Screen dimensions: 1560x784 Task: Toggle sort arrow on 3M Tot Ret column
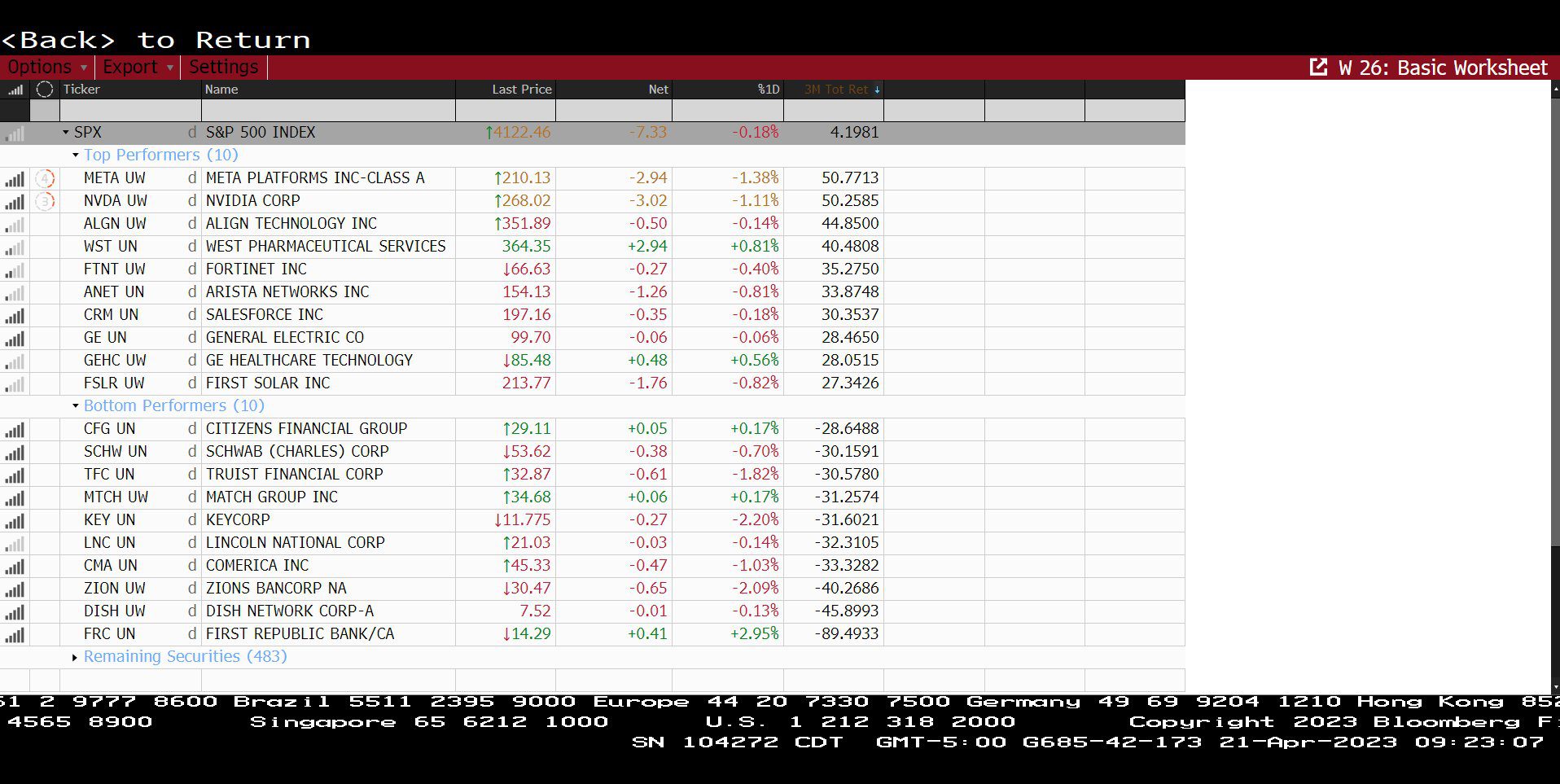(x=877, y=90)
